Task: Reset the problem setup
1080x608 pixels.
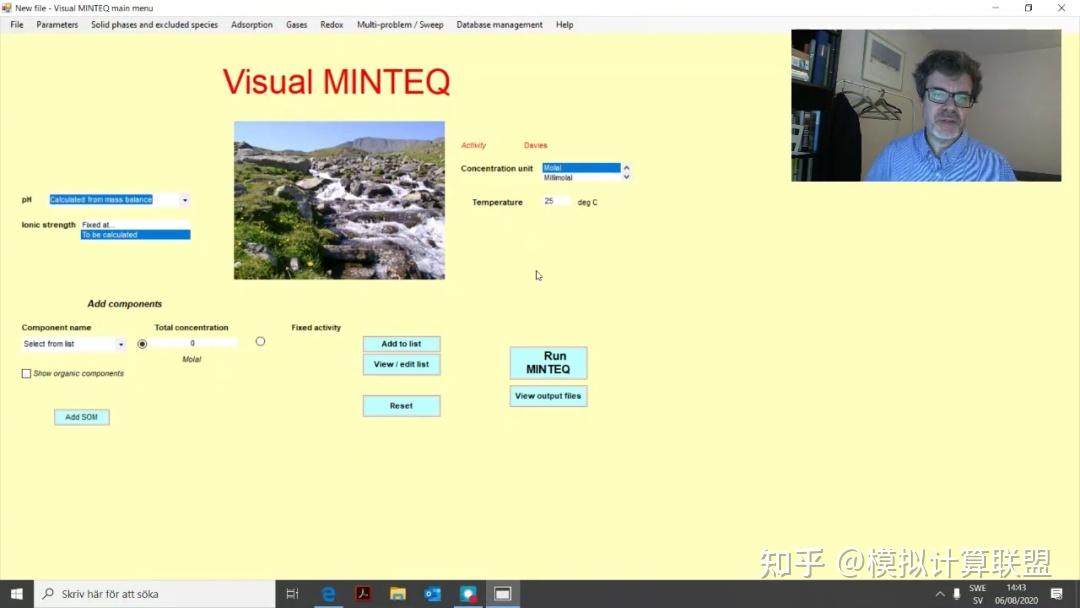Action: (401, 405)
